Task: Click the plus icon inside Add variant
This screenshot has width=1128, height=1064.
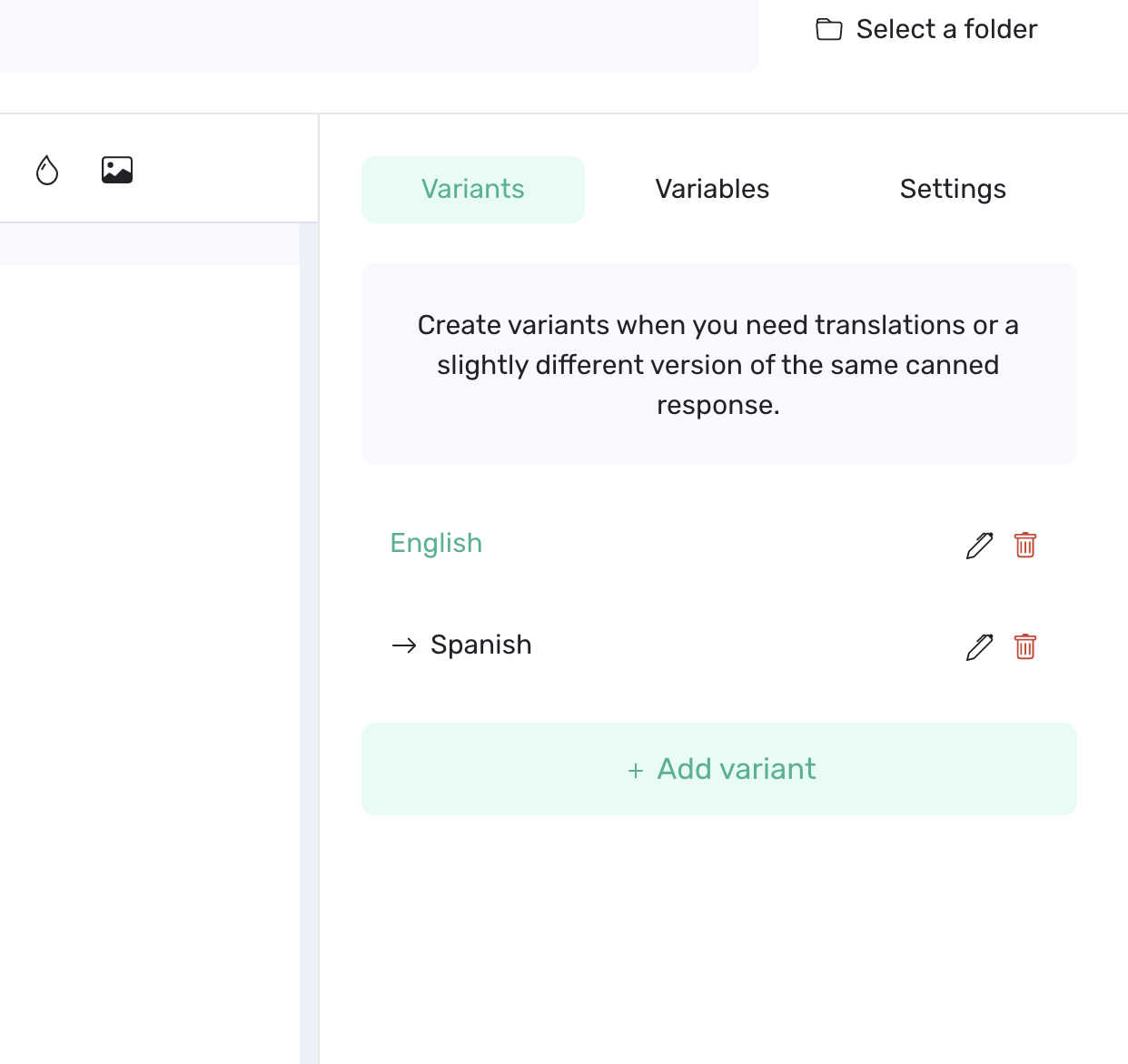Action: pyautogui.click(x=635, y=770)
